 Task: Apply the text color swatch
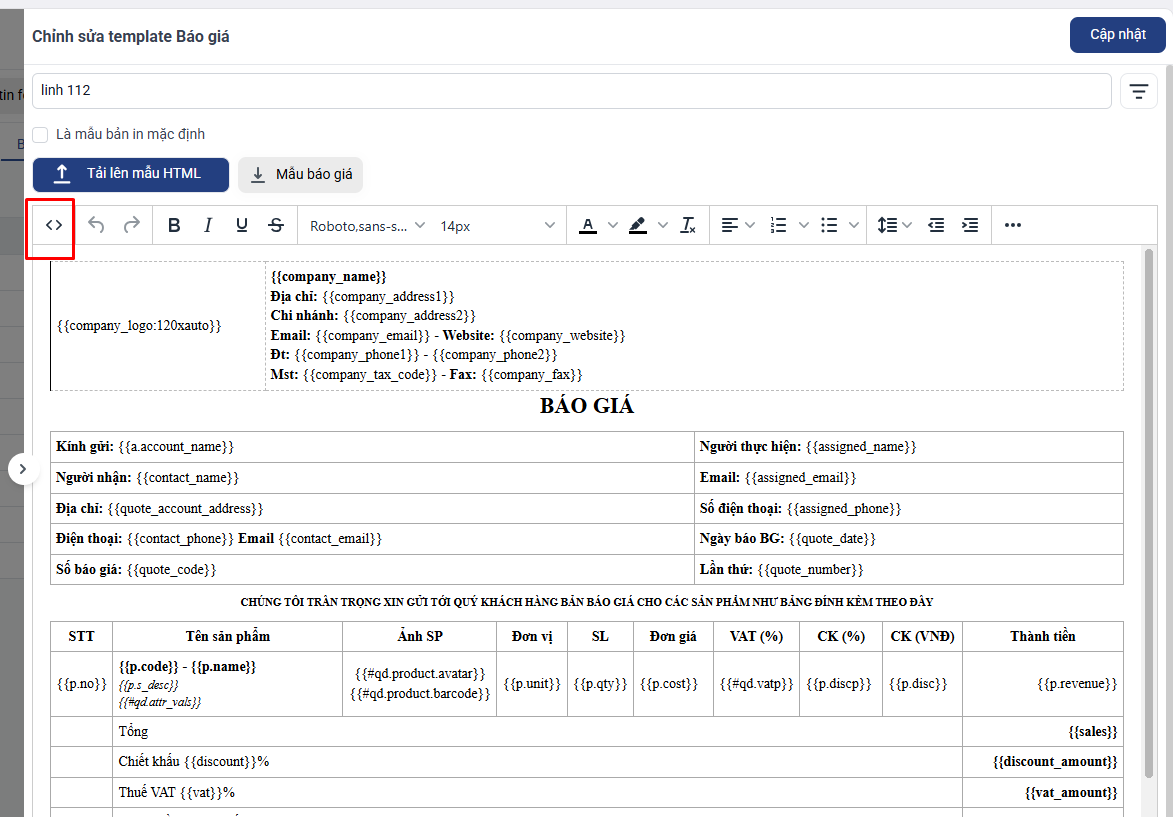tap(588, 226)
